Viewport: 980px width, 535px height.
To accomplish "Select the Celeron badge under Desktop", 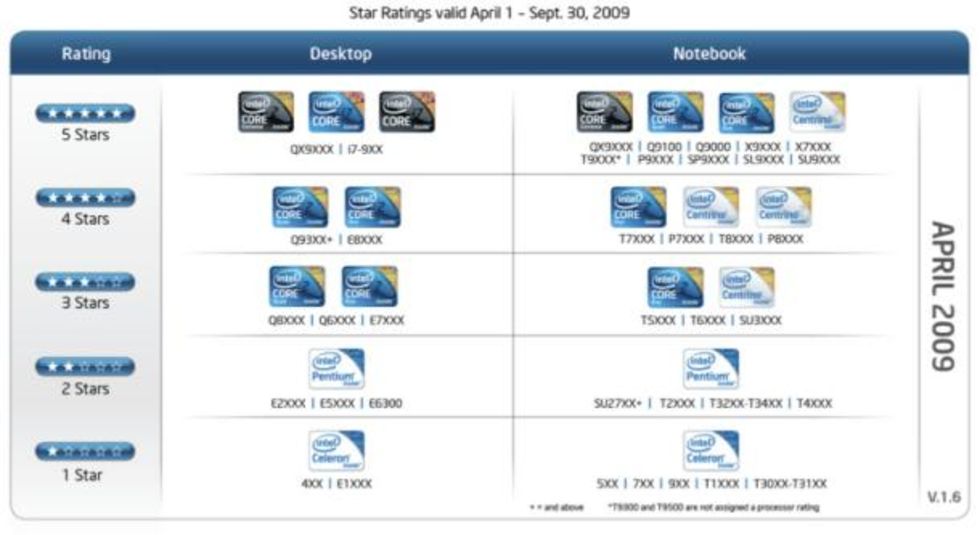I will coord(337,451).
